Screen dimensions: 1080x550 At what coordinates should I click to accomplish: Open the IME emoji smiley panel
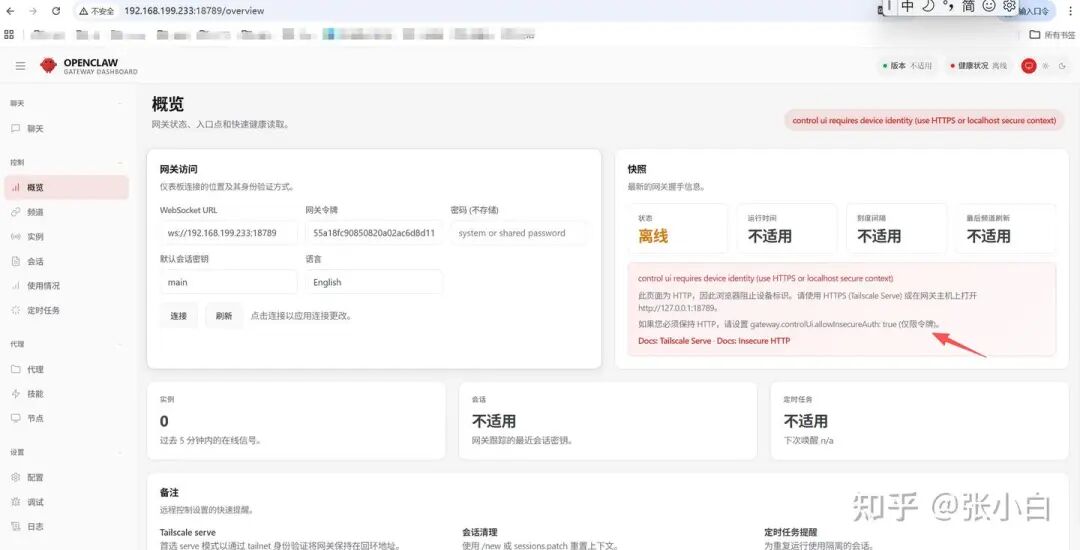[x=988, y=6]
